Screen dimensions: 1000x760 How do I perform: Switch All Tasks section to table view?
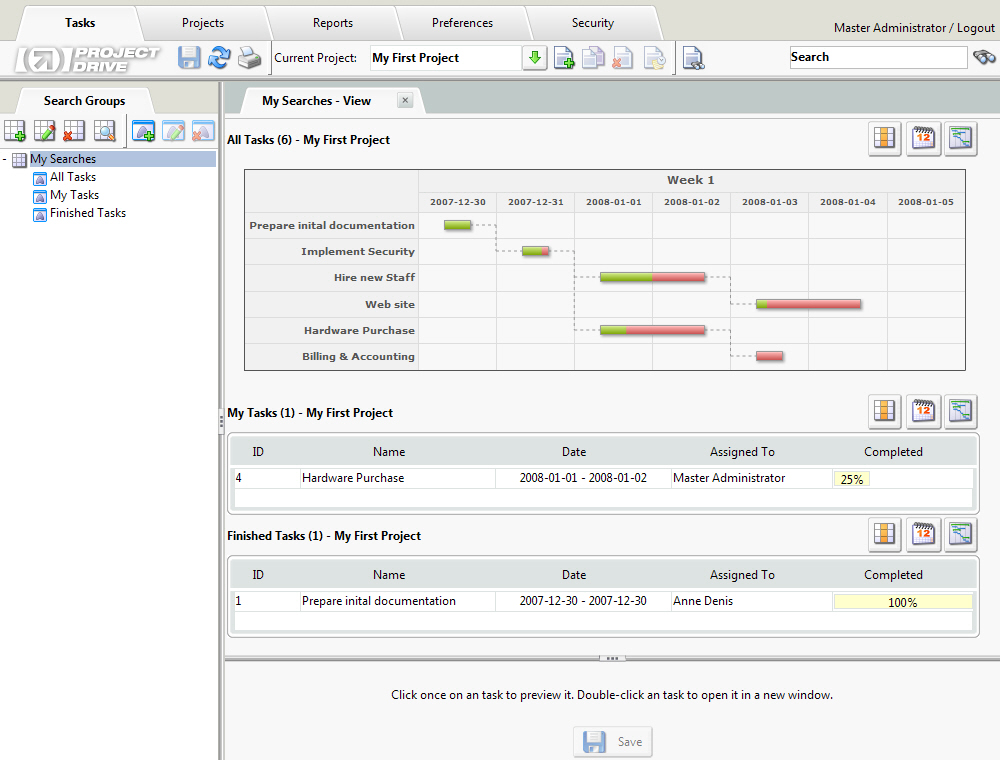pyautogui.click(x=885, y=138)
